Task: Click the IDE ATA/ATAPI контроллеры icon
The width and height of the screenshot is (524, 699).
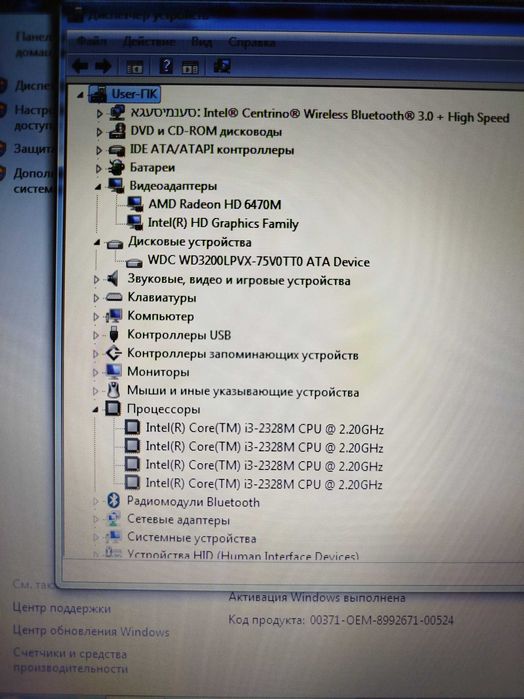Action: pos(117,150)
